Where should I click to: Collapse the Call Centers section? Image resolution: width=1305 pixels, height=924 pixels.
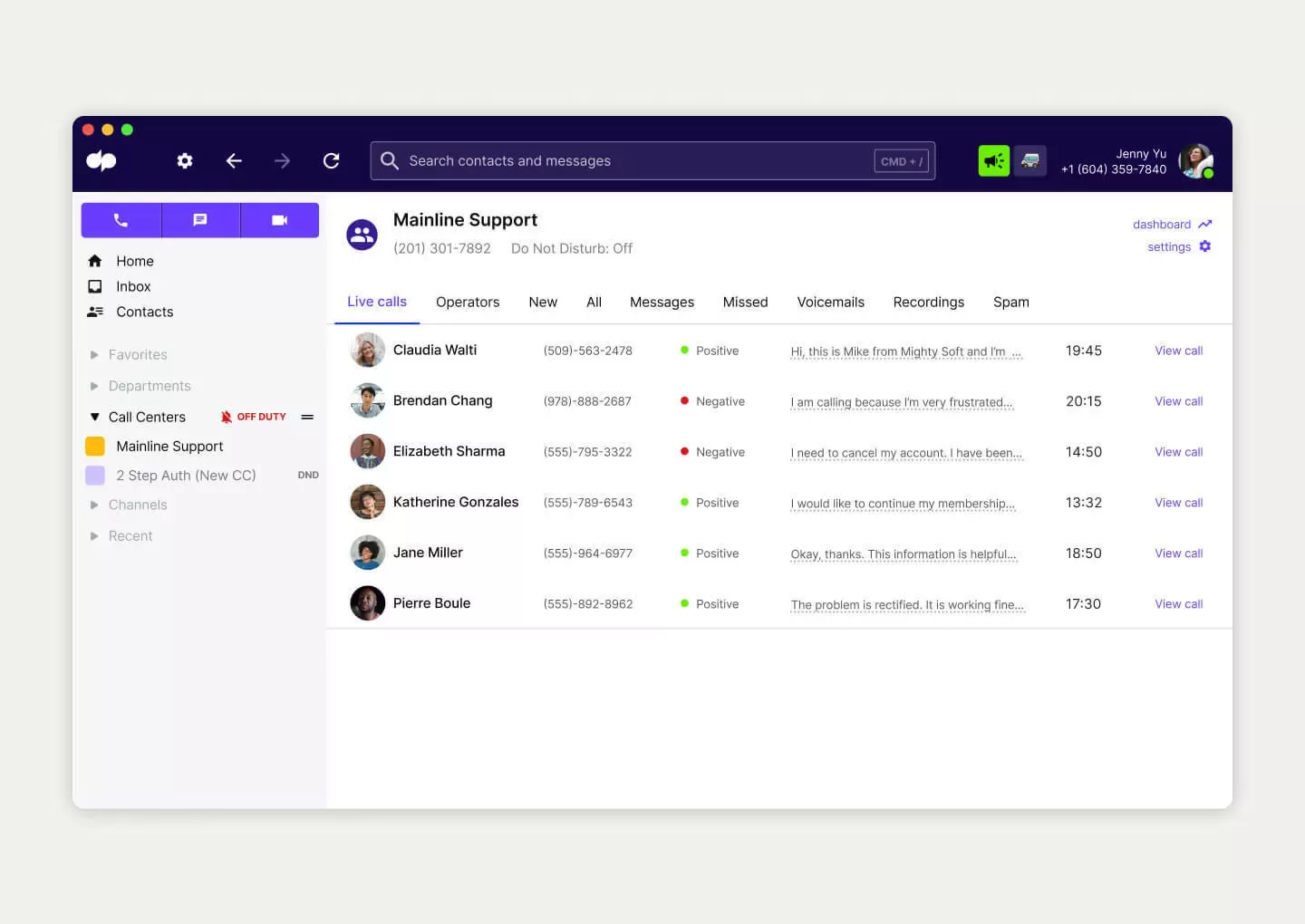click(95, 417)
